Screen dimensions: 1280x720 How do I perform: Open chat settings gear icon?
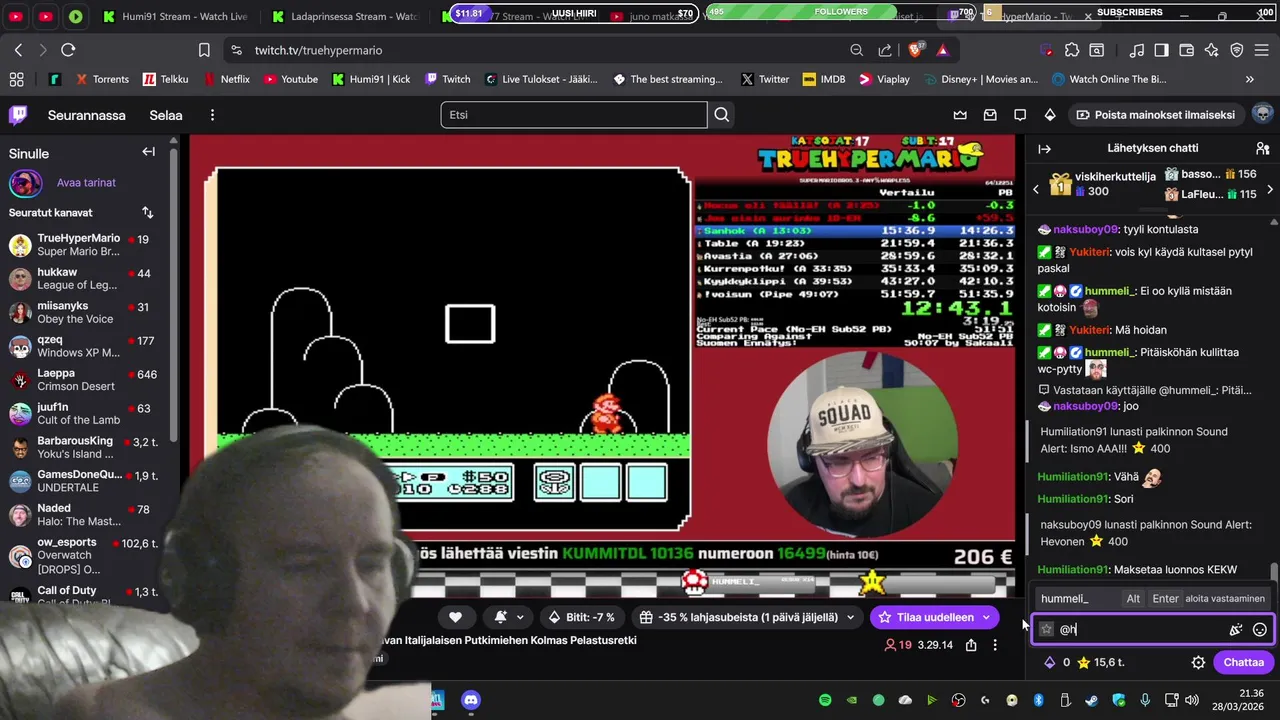pos(1198,662)
